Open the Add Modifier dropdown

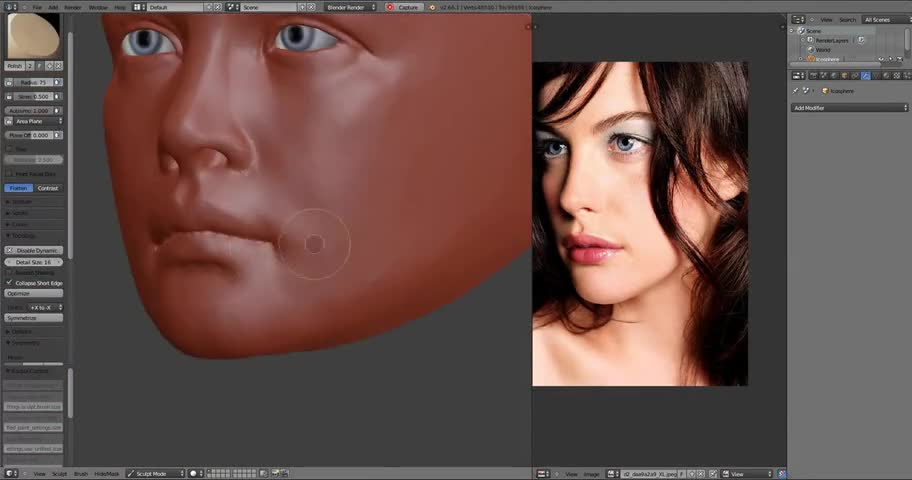click(x=849, y=107)
